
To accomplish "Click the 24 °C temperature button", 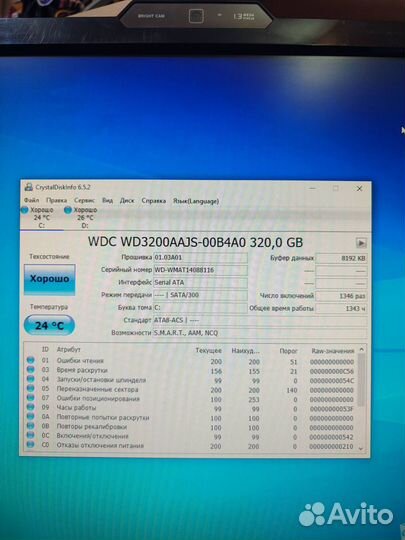I will click(49, 325).
